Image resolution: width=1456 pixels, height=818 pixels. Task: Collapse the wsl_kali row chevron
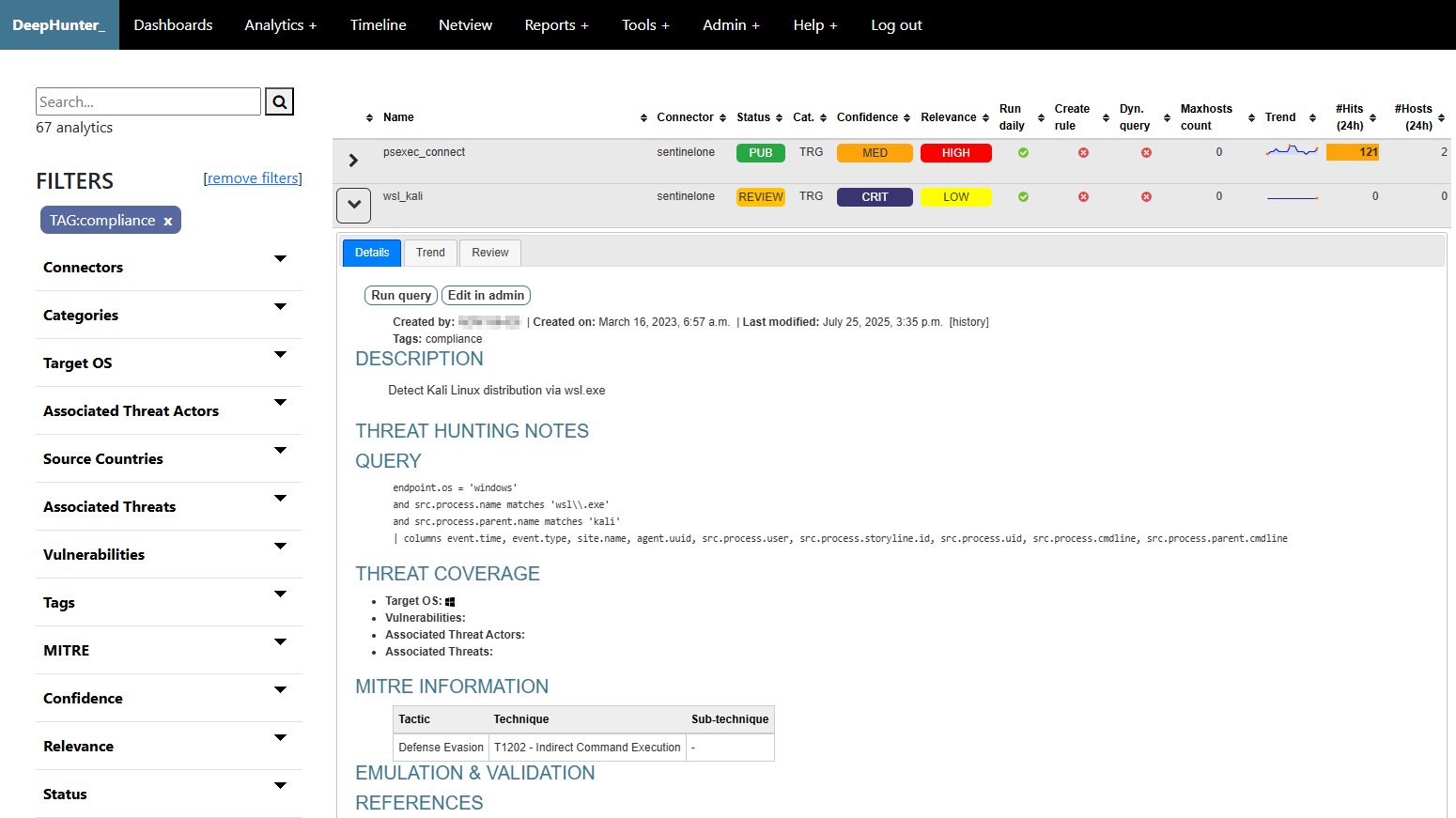353,205
